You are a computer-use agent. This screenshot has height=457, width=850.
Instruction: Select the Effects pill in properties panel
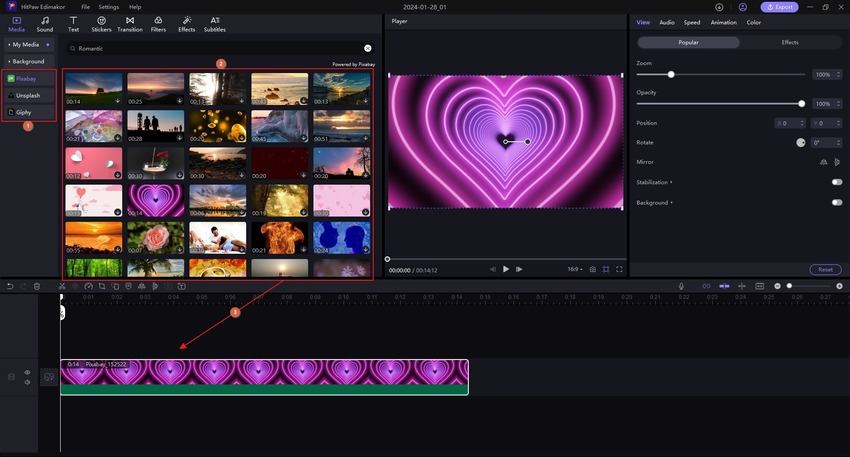[790, 42]
